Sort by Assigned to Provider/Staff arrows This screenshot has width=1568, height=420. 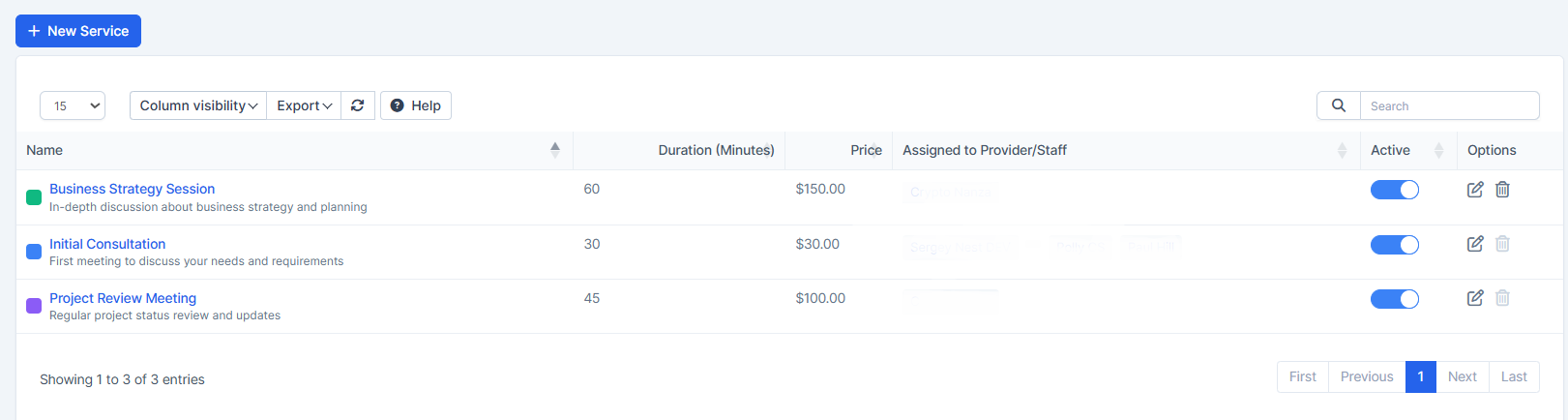pyautogui.click(x=1342, y=150)
